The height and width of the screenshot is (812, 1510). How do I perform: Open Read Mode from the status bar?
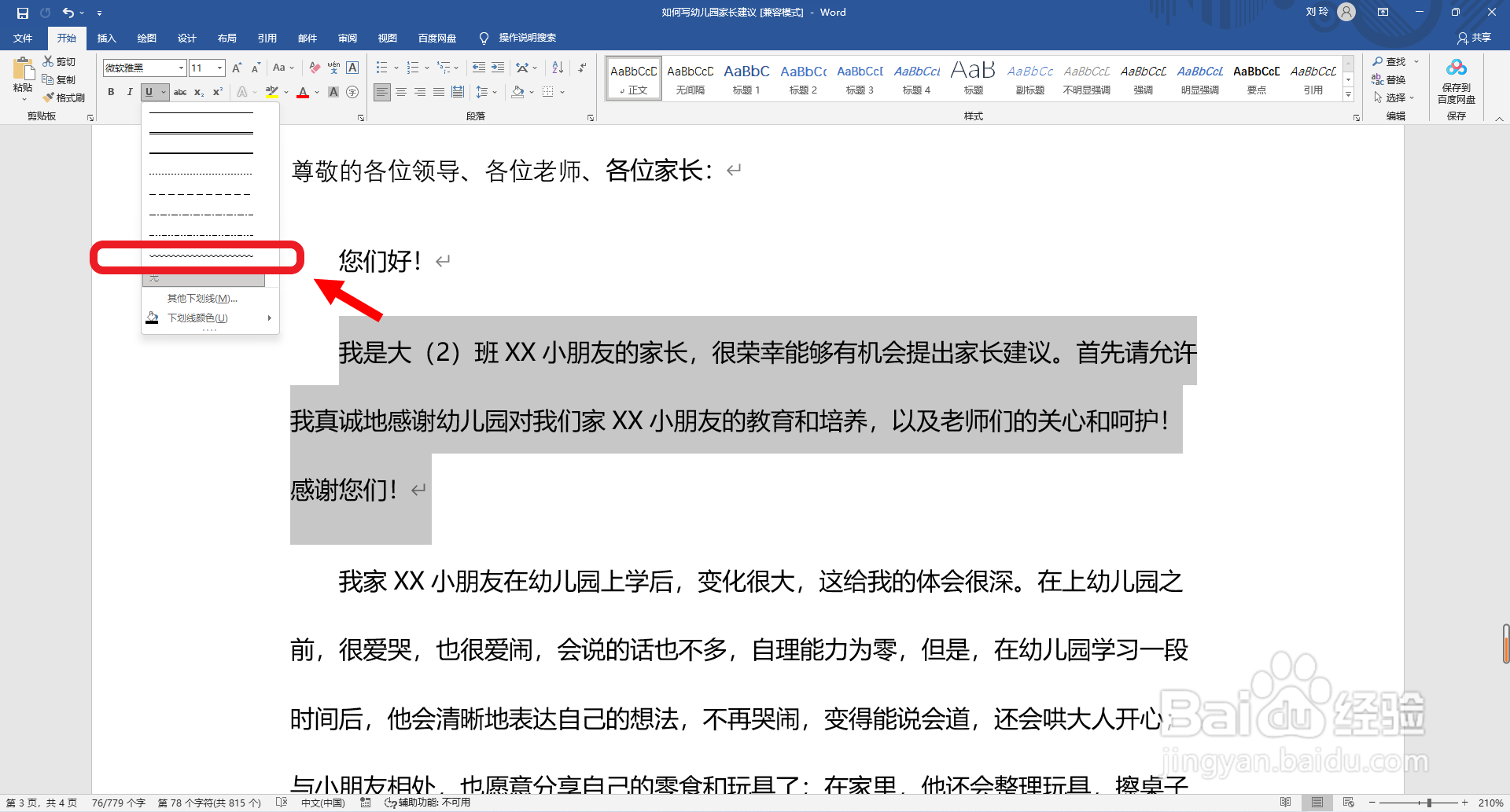[x=1287, y=803]
